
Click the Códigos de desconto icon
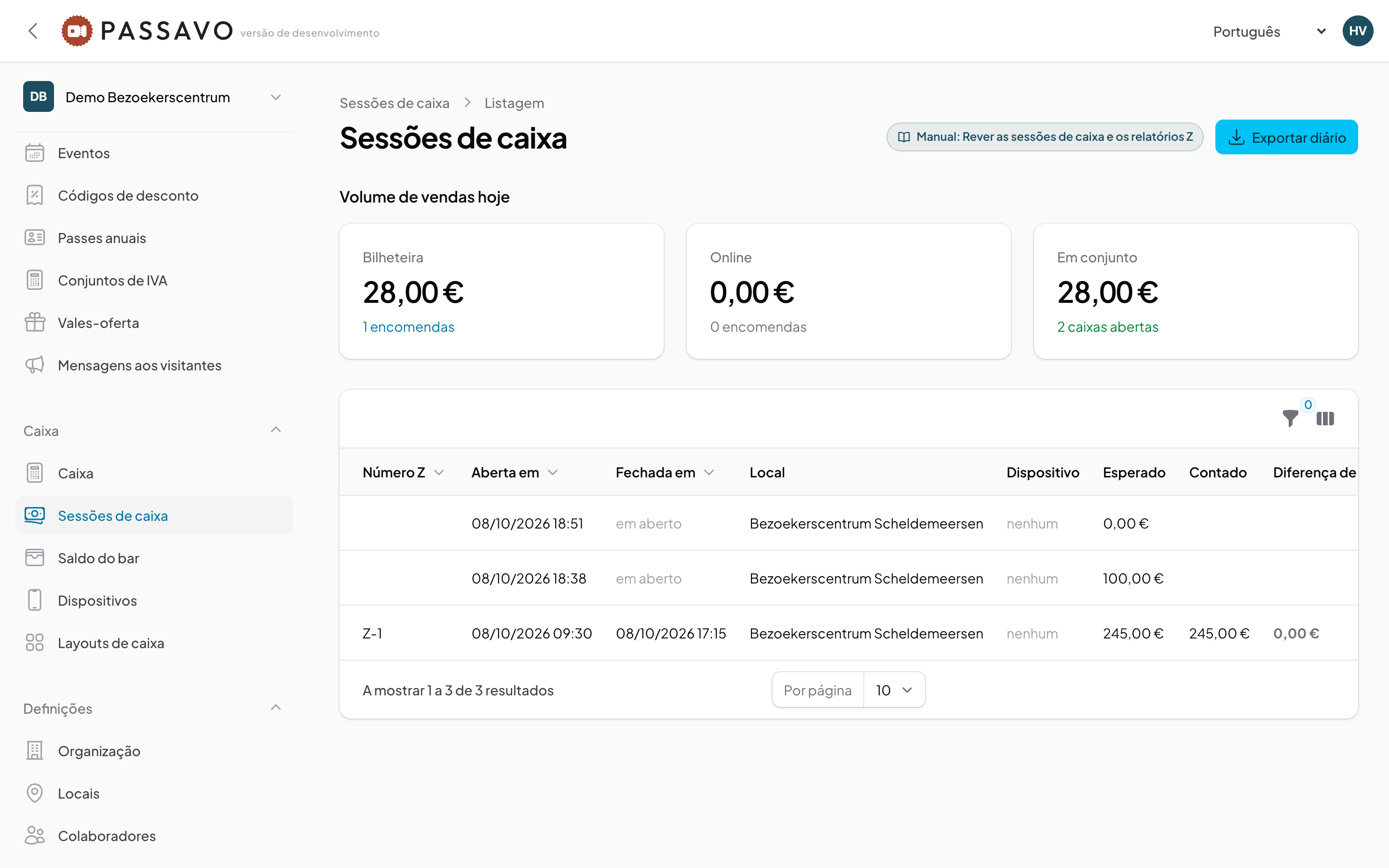pos(34,195)
